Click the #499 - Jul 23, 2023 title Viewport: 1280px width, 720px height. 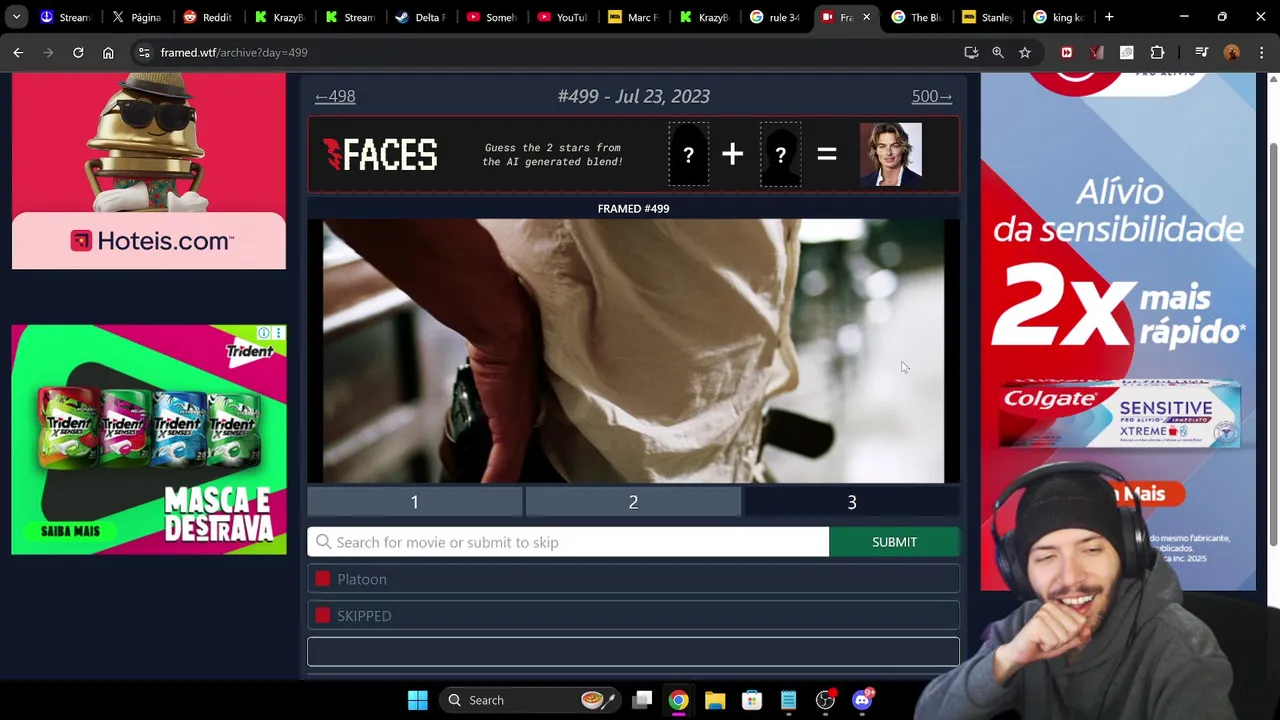click(633, 96)
